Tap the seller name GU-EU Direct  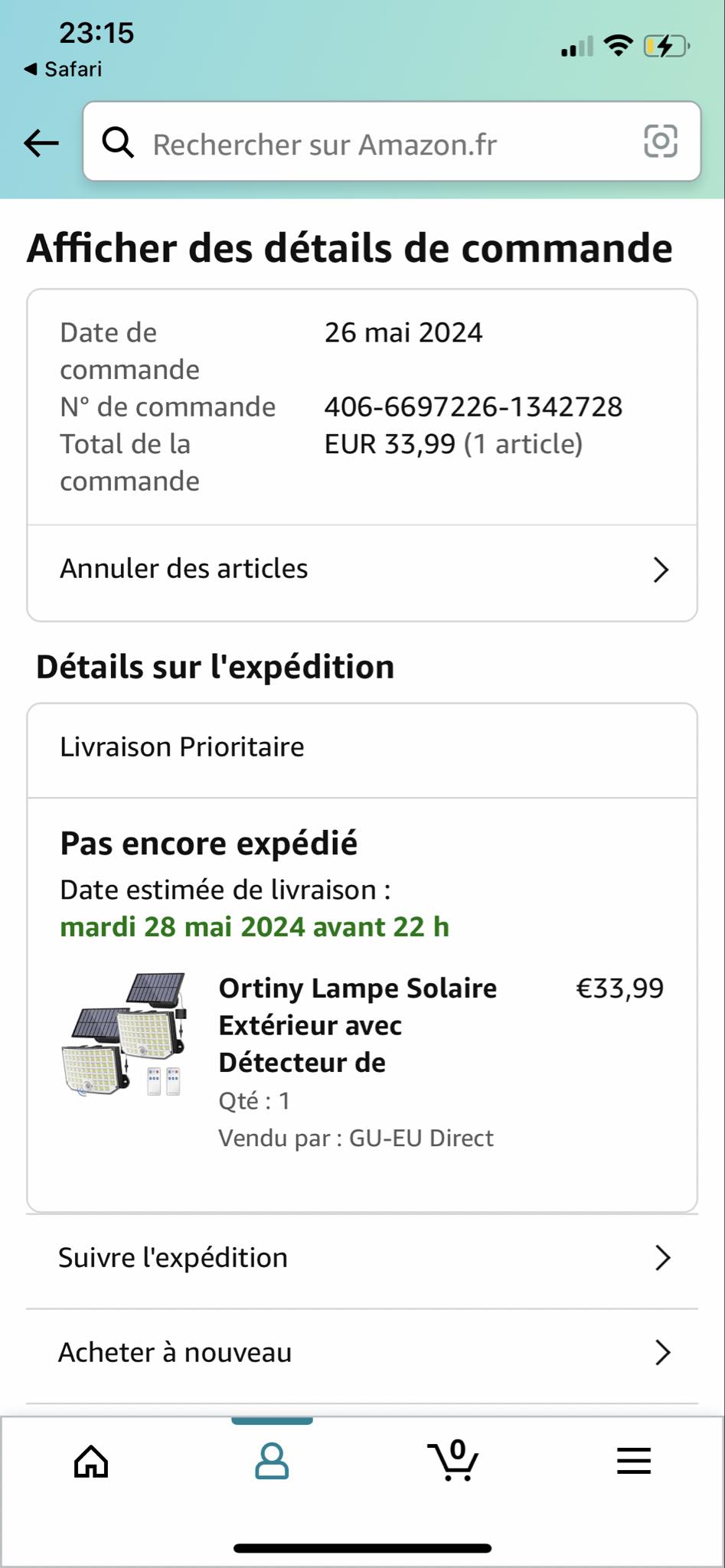click(421, 1138)
